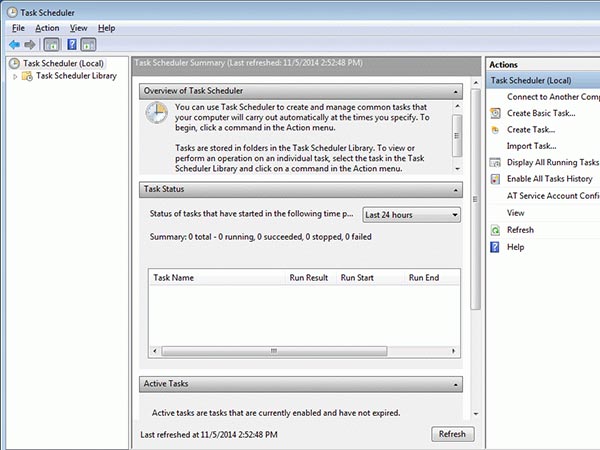
Task: Click the blue Help icon in the toolbar
Action: [71, 44]
